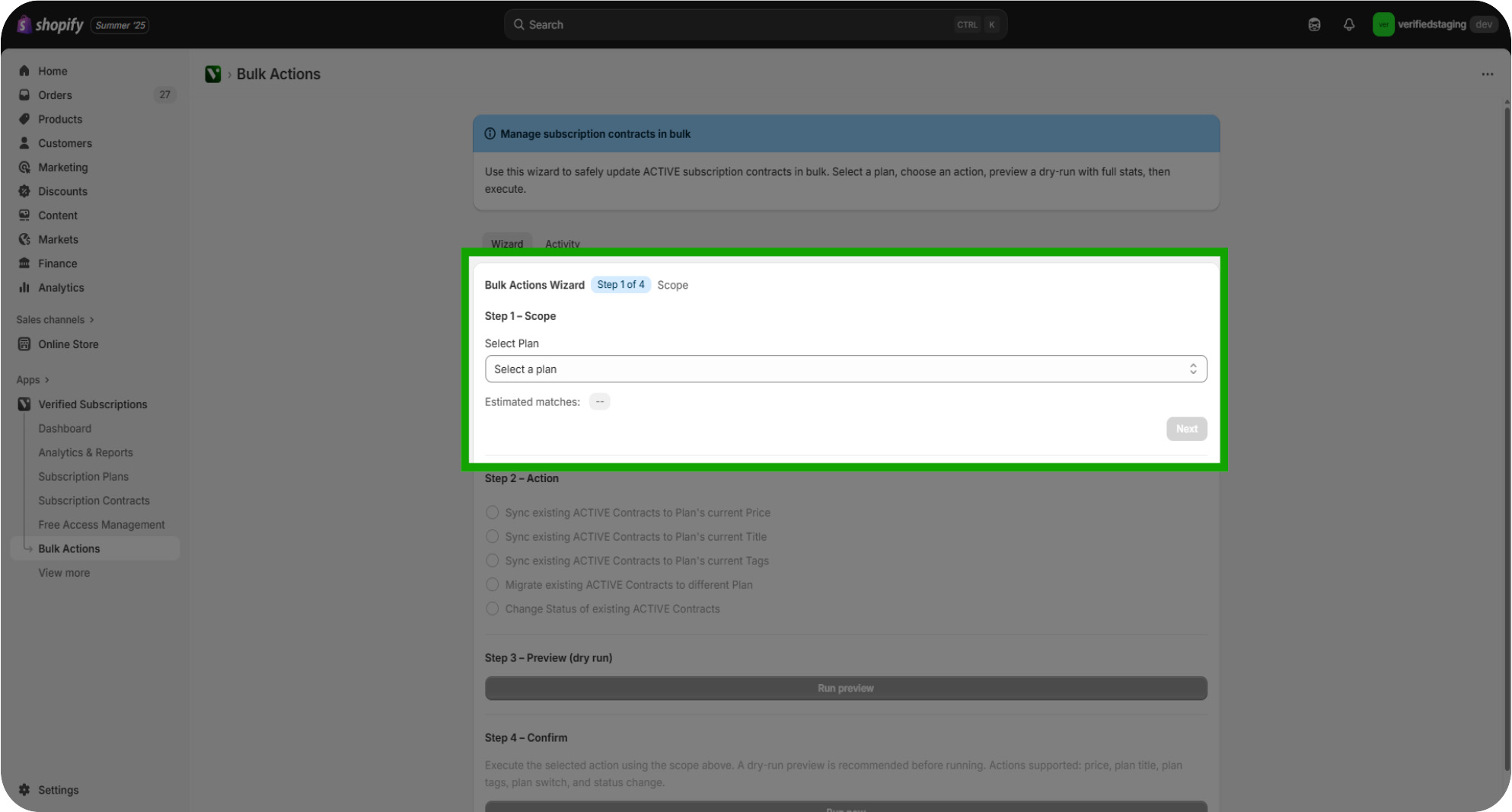Click the Summer '25 edition badge
The image size is (1512, 812).
(x=120, y=25)
